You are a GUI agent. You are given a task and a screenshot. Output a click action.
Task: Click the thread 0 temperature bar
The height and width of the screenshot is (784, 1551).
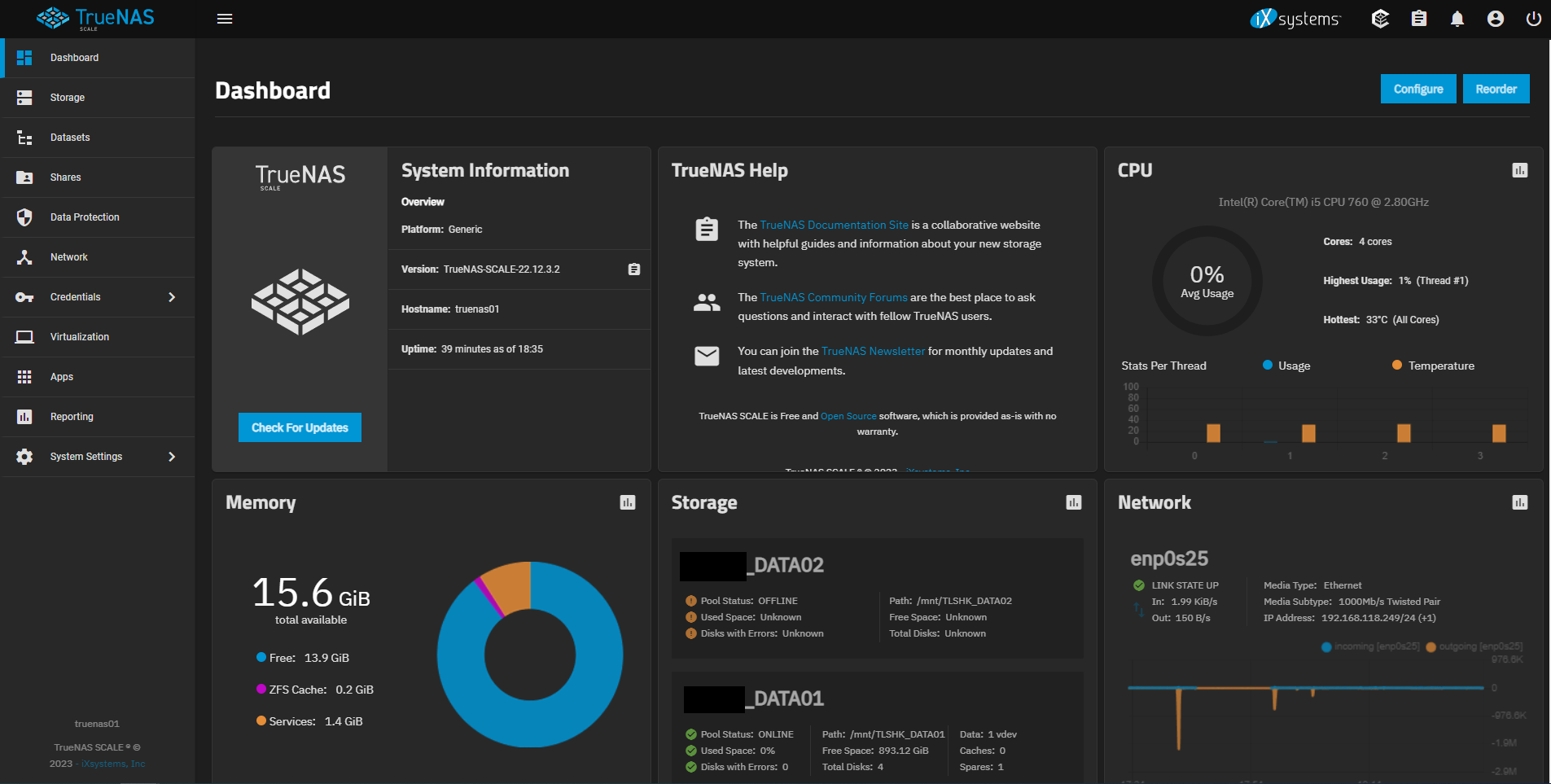[x=1213, y=433]
